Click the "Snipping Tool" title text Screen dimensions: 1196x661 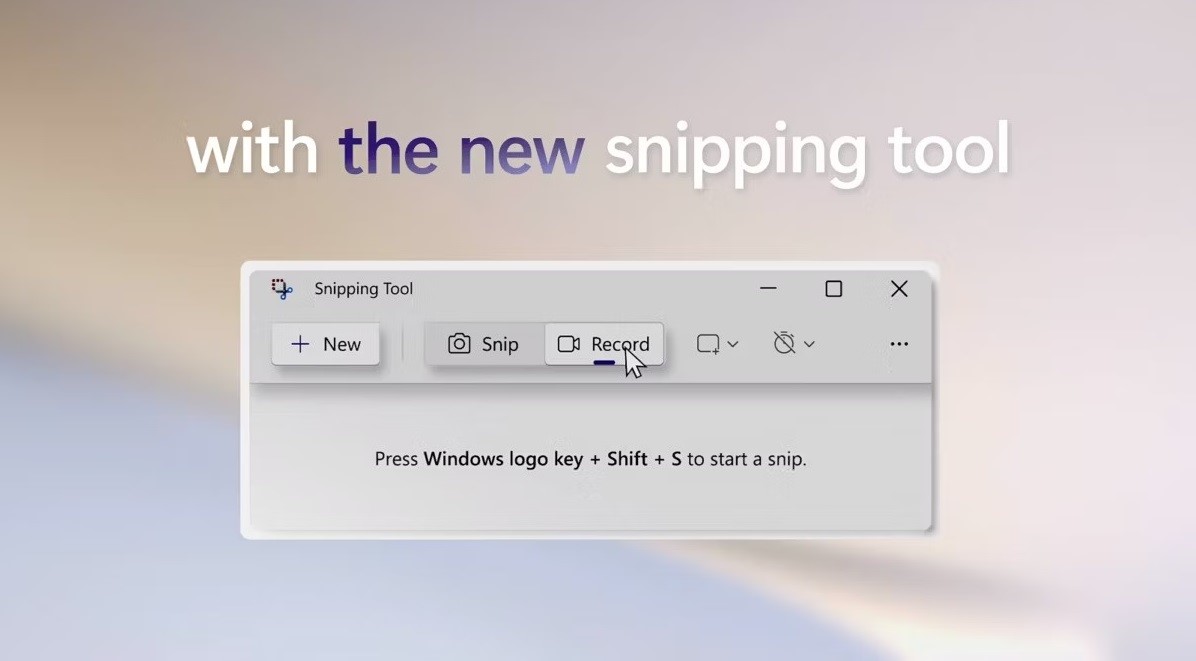click(x=364, y=289)
